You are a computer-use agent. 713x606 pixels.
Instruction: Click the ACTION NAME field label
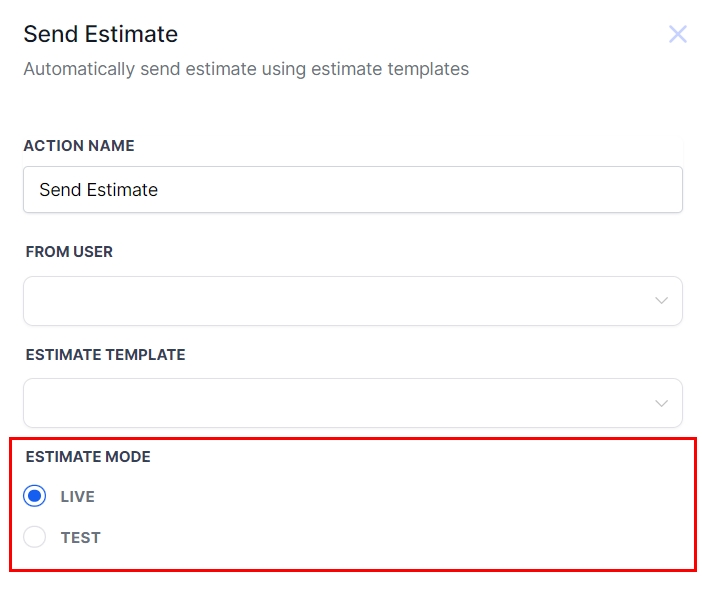point(79,146)
